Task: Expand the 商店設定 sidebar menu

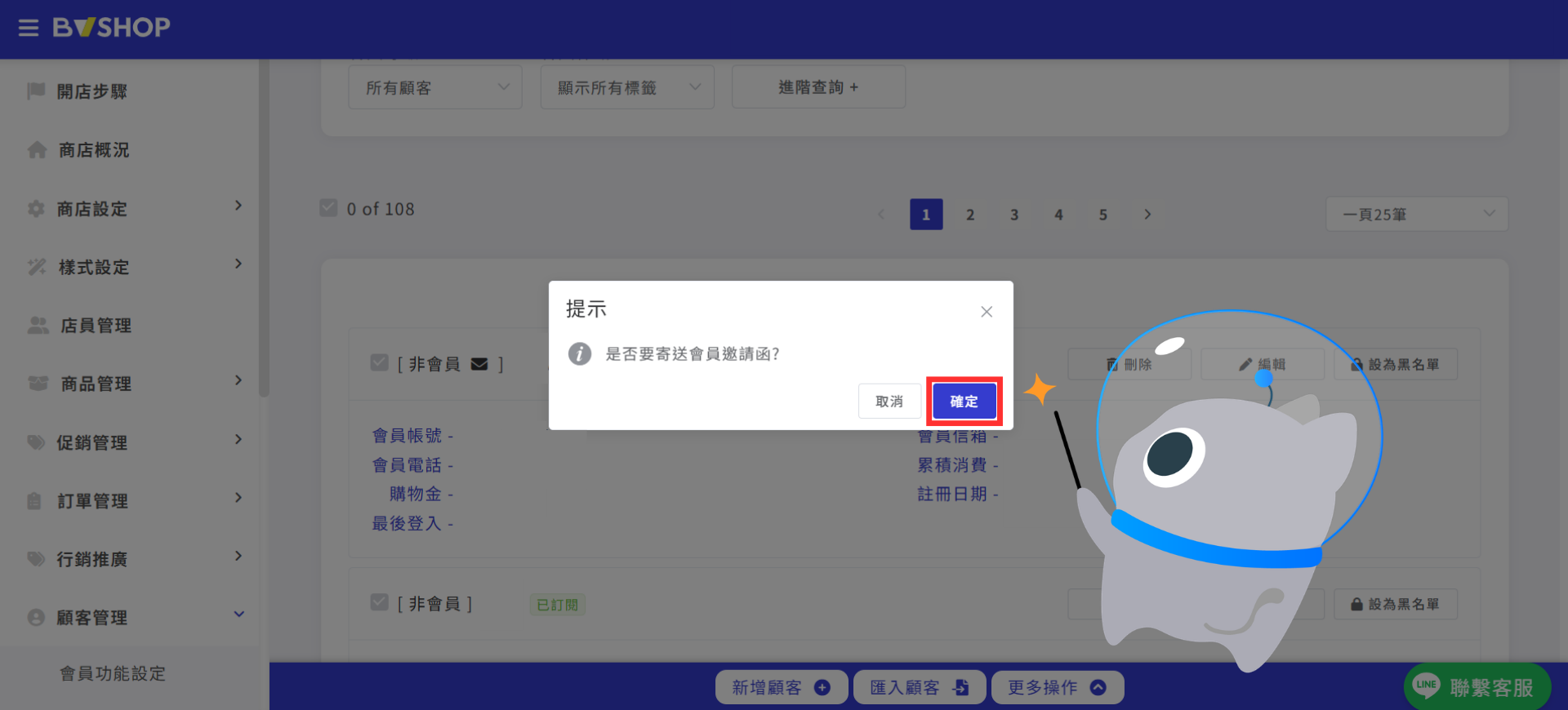Action: point(238,206)
